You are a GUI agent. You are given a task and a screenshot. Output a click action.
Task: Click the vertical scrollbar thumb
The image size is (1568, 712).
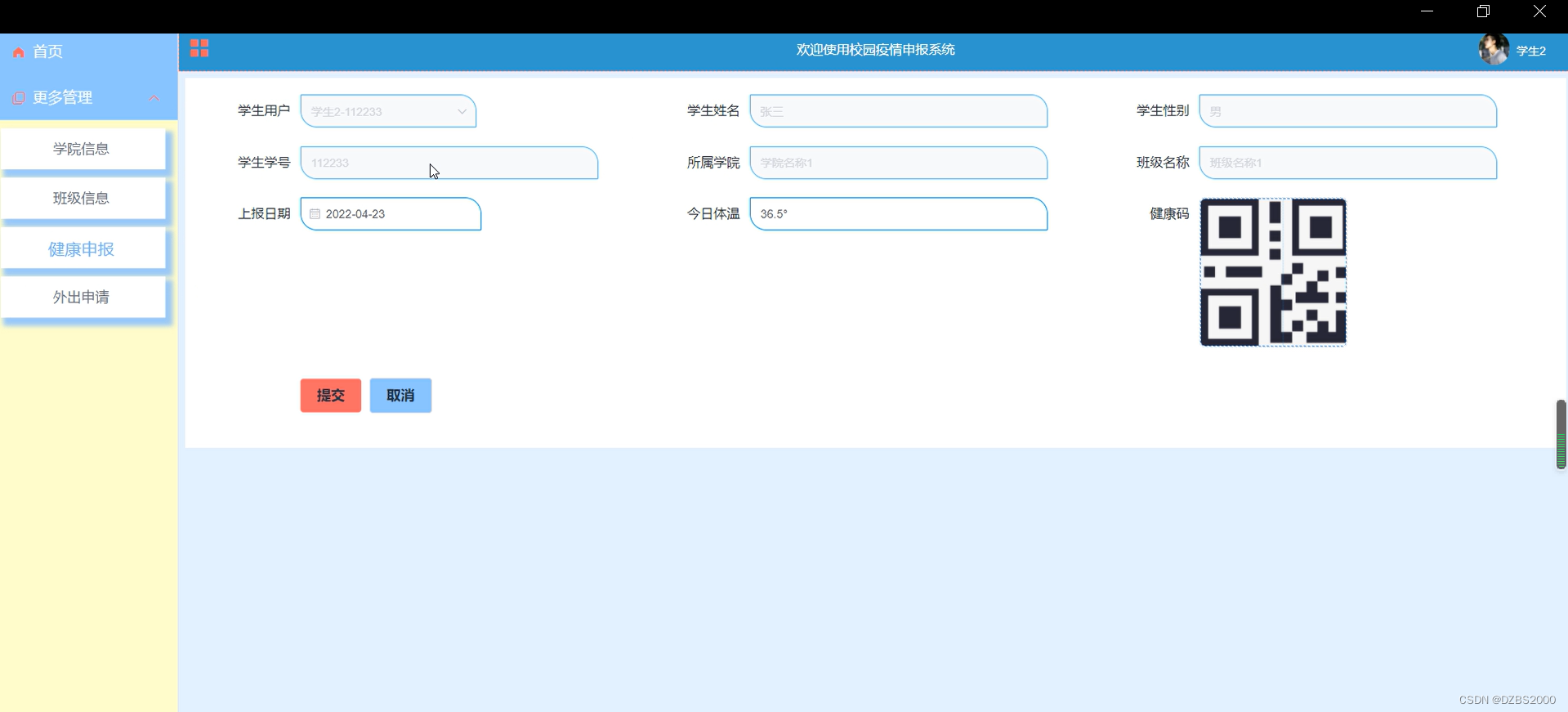coord(1561,434)
